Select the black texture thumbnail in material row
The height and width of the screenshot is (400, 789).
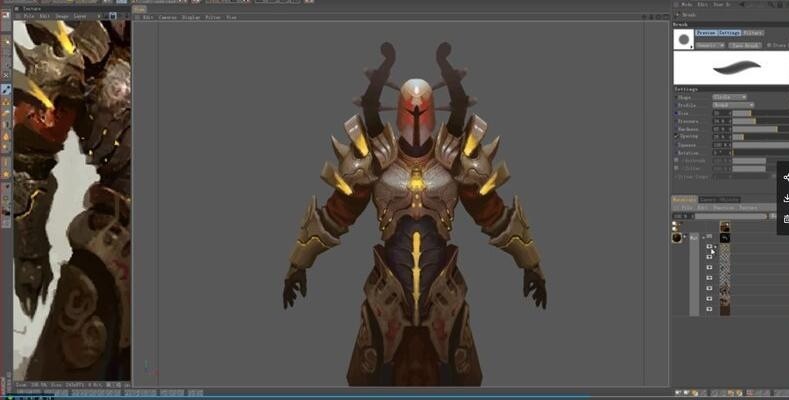[x=725, y=237]
